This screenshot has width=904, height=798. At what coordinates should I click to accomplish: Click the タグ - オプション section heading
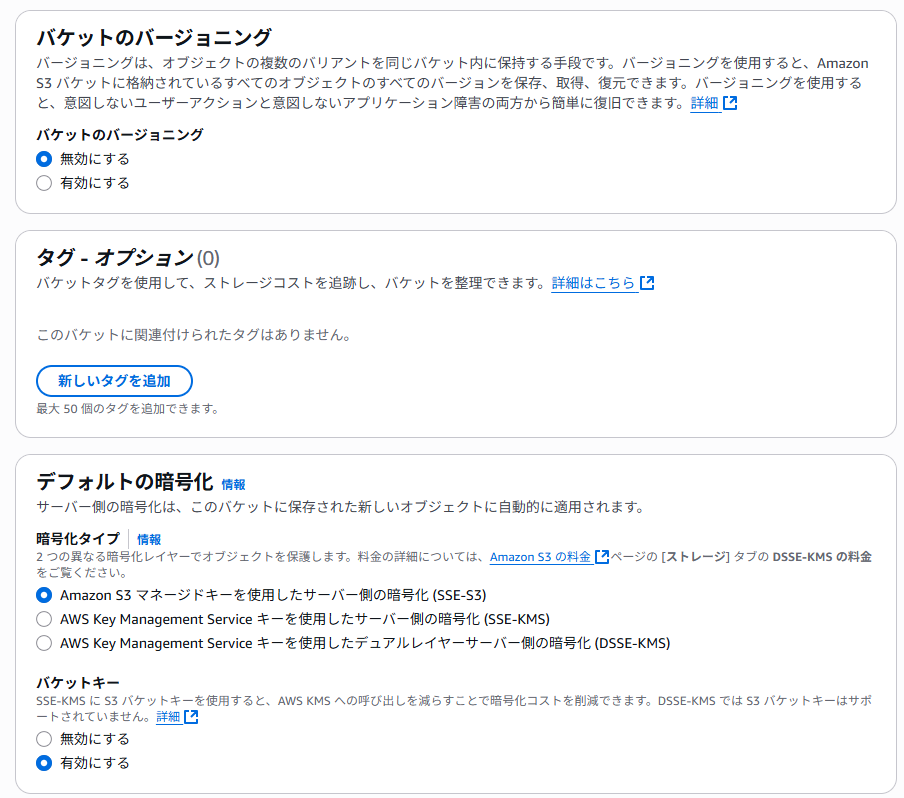[x=114, y=258]
